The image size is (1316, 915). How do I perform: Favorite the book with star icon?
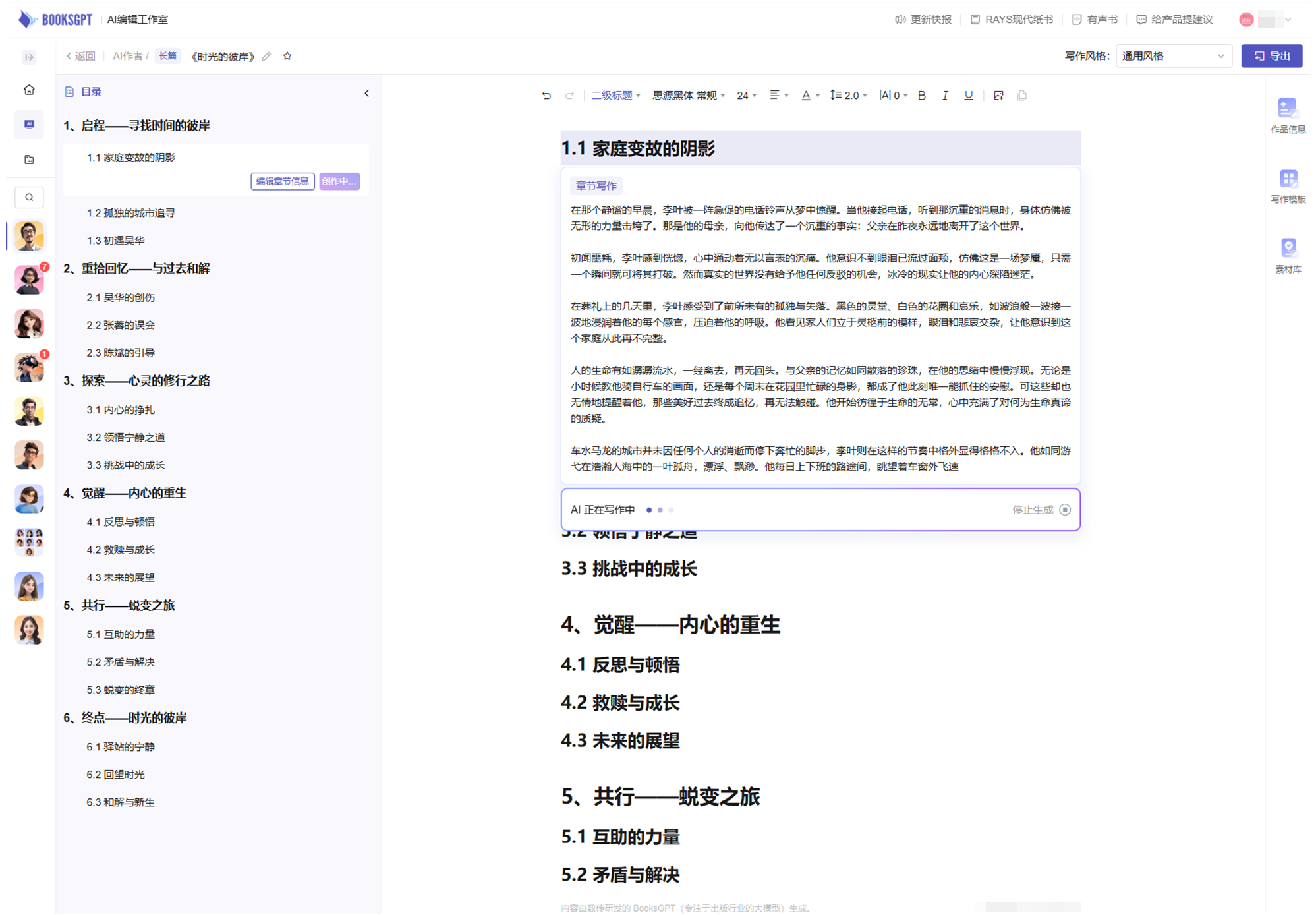click(287, 56)
